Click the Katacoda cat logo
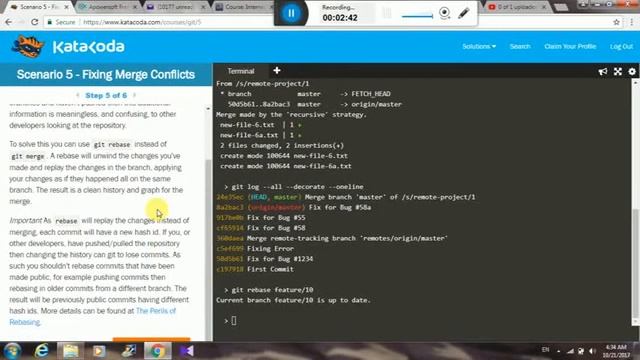 tap(27, 46)
